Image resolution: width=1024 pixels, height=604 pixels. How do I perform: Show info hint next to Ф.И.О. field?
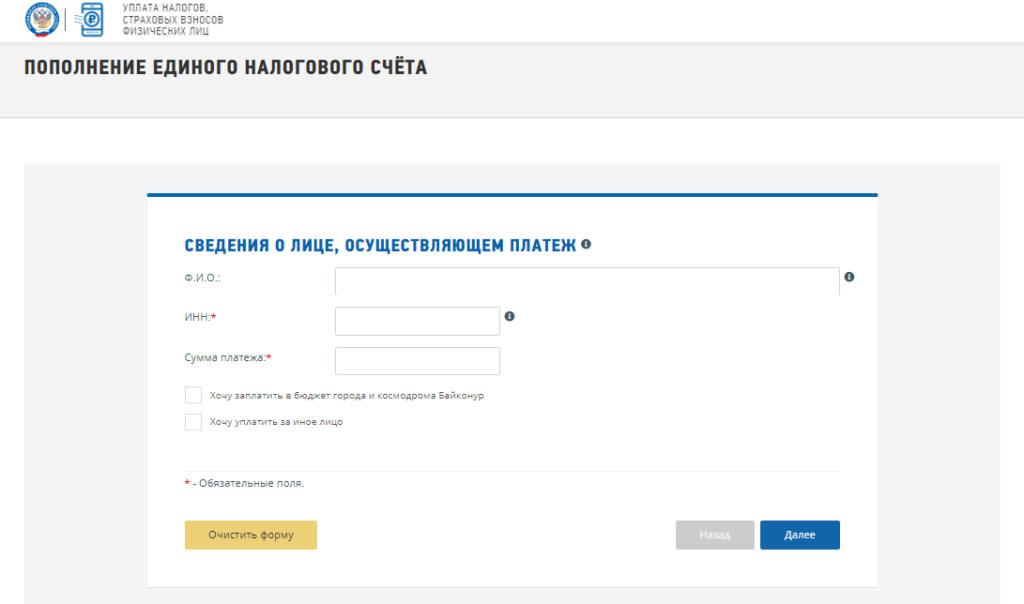tap(849, 277)
